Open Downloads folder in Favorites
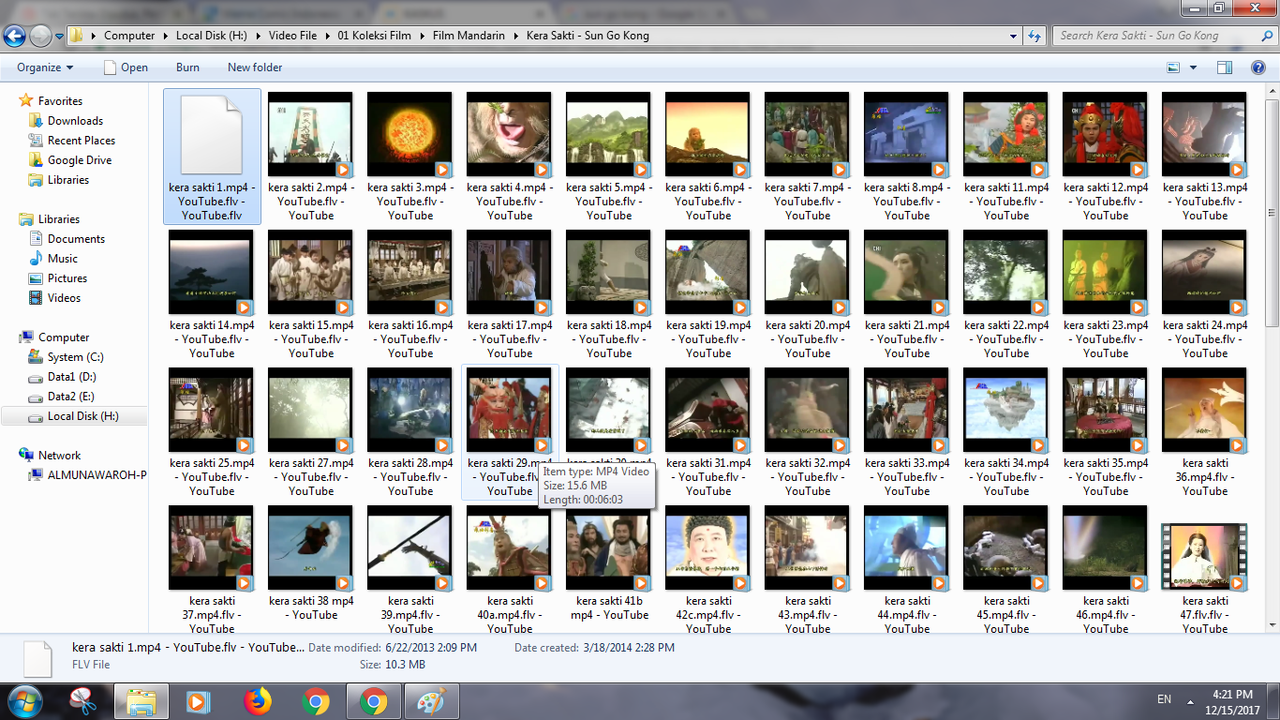 tap(75, 121)
